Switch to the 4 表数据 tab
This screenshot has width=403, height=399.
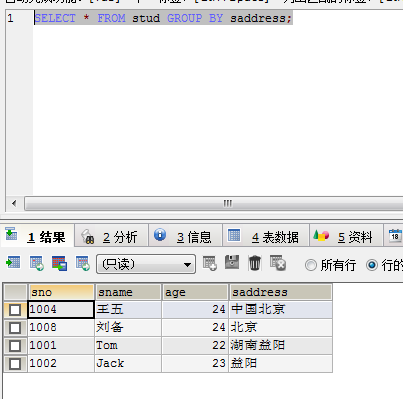tap(266, 237)
